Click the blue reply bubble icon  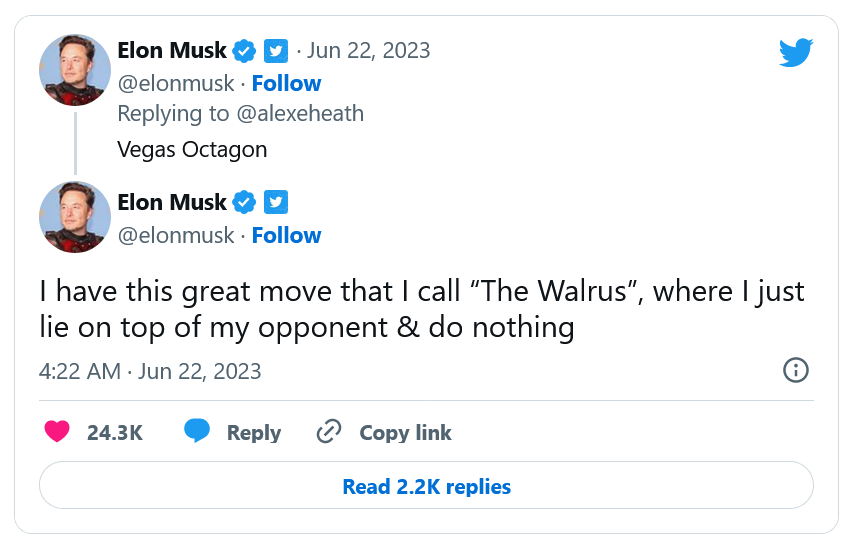(x=197, y=432)
